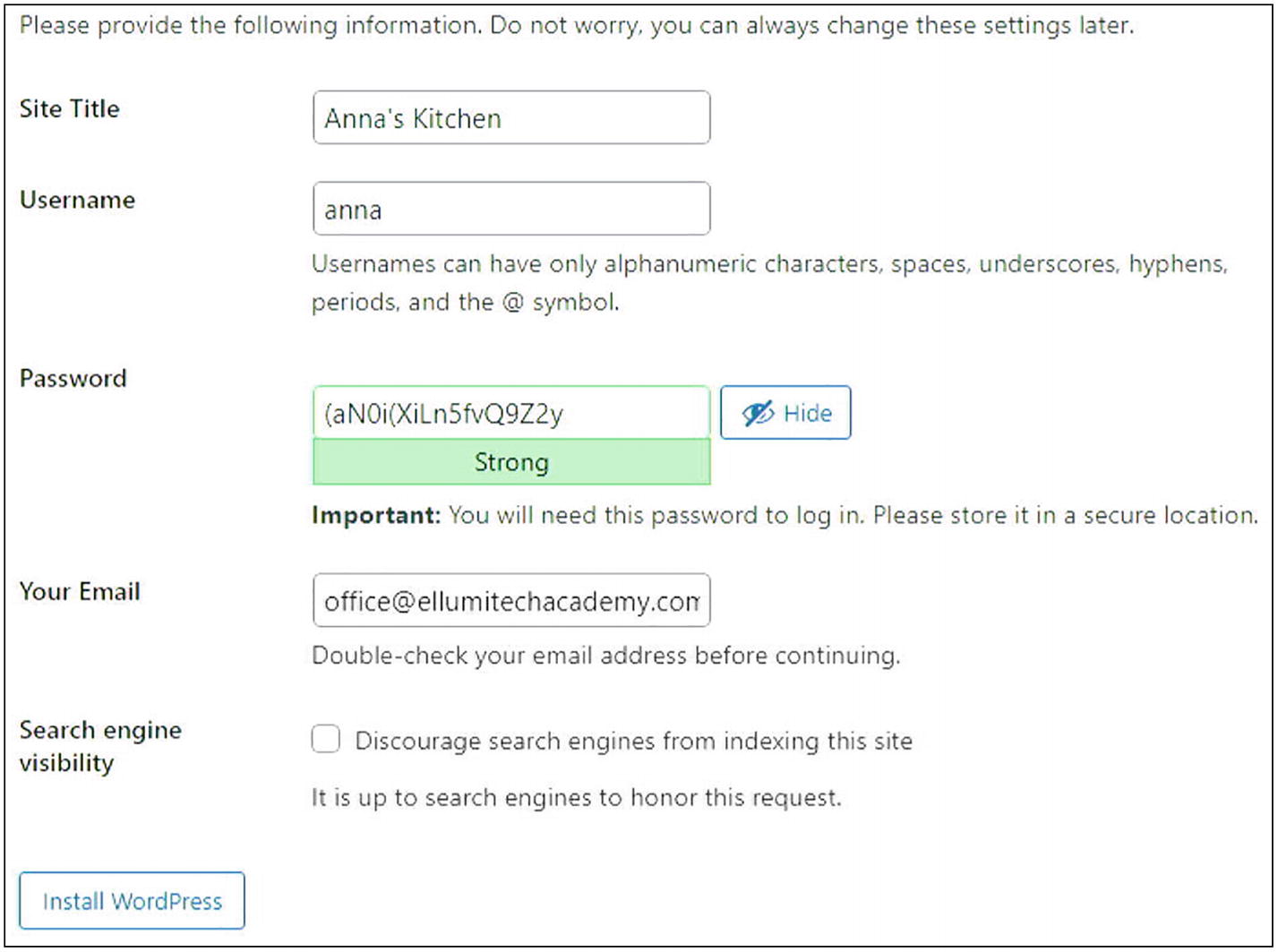Enable the discourage search engines checkbox
Screen dimensions: 1278x952
click(x=326, y=741)
